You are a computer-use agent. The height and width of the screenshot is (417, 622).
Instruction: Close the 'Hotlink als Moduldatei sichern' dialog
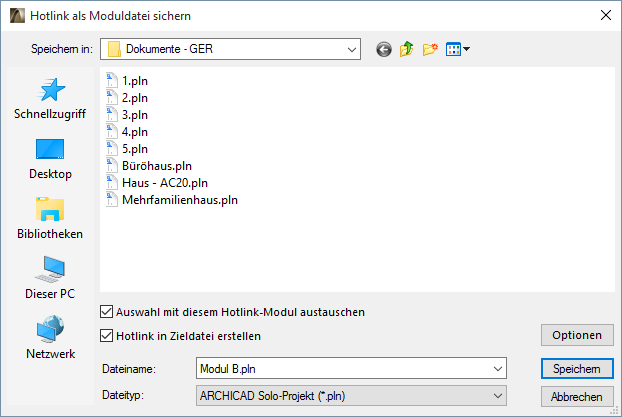coord(606,15)
